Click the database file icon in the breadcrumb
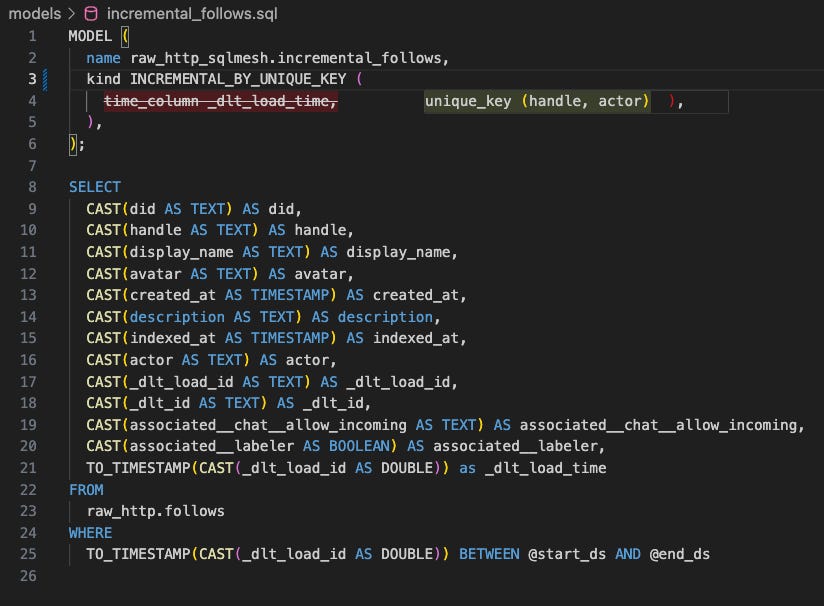The height and width of the screenshot is (606, 824). [91, 14]
